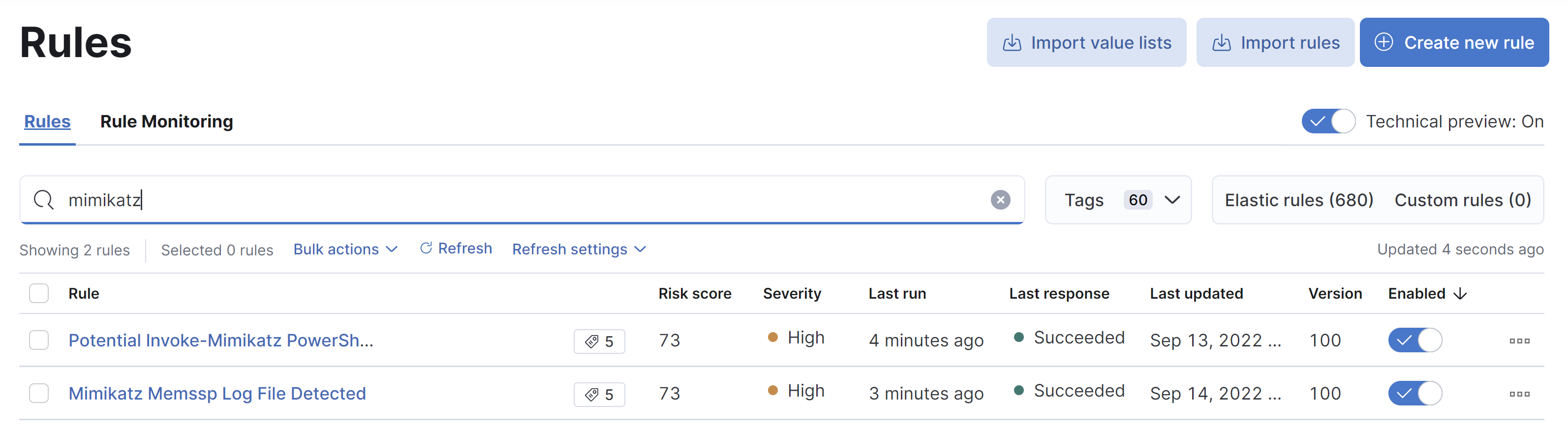Click the tags badge on Mimikatz Memssp rule
The height and width of the screenshot is (434, 1568).
[599, 394]
